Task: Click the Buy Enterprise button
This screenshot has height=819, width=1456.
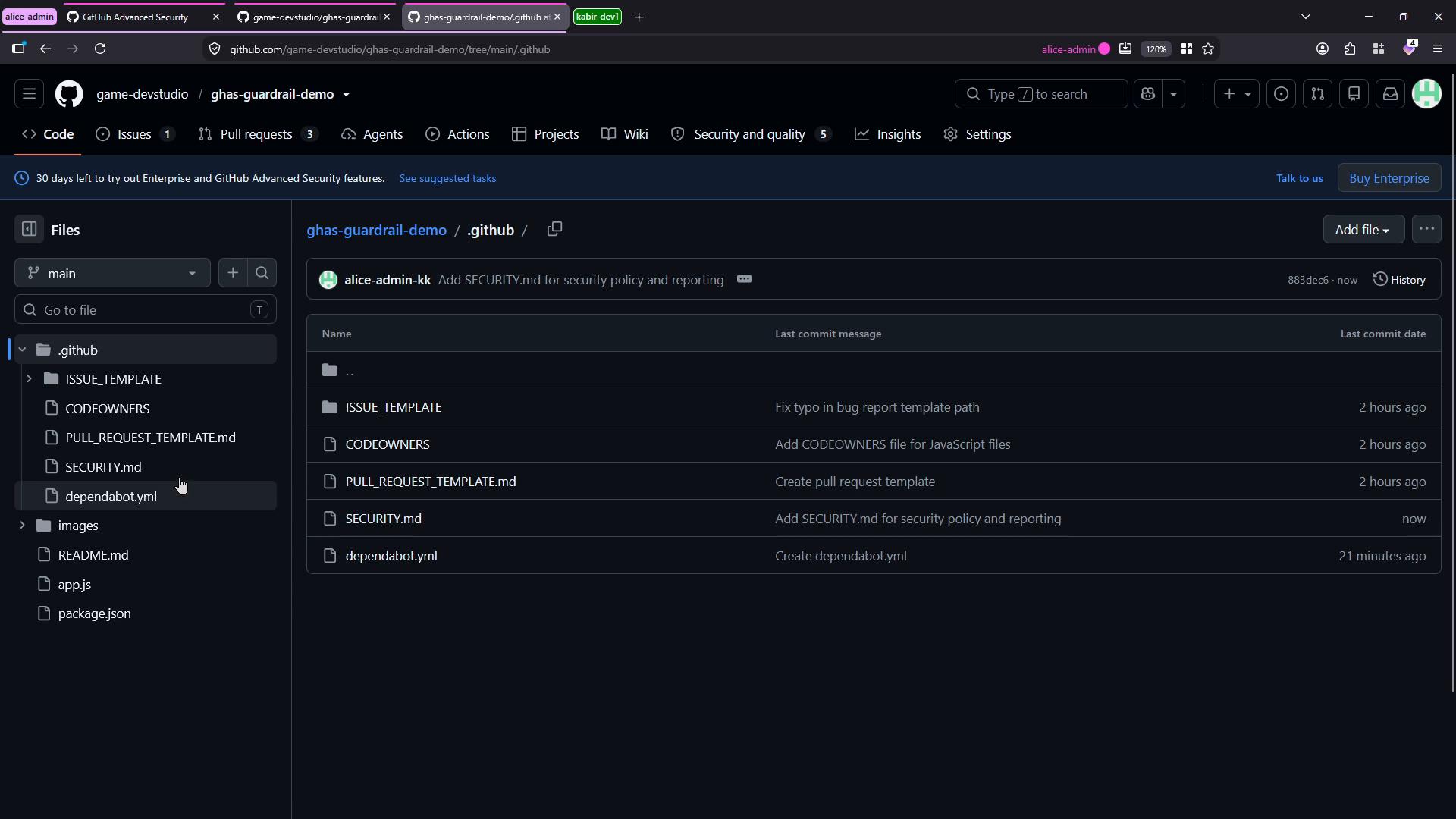Action: coord(1389,178)
